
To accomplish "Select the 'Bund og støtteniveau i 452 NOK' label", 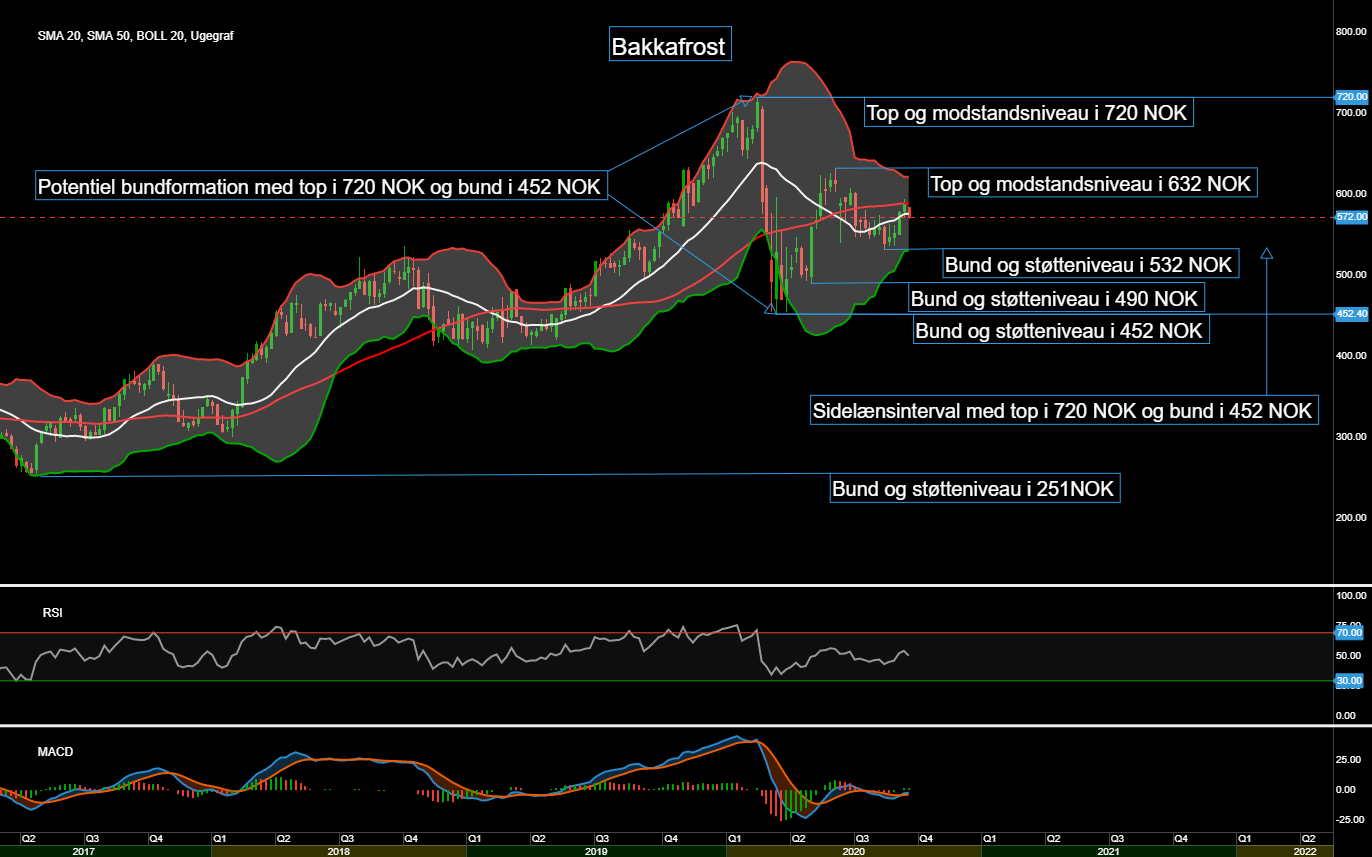I will pyautogui.click(x=1060, y=330).
